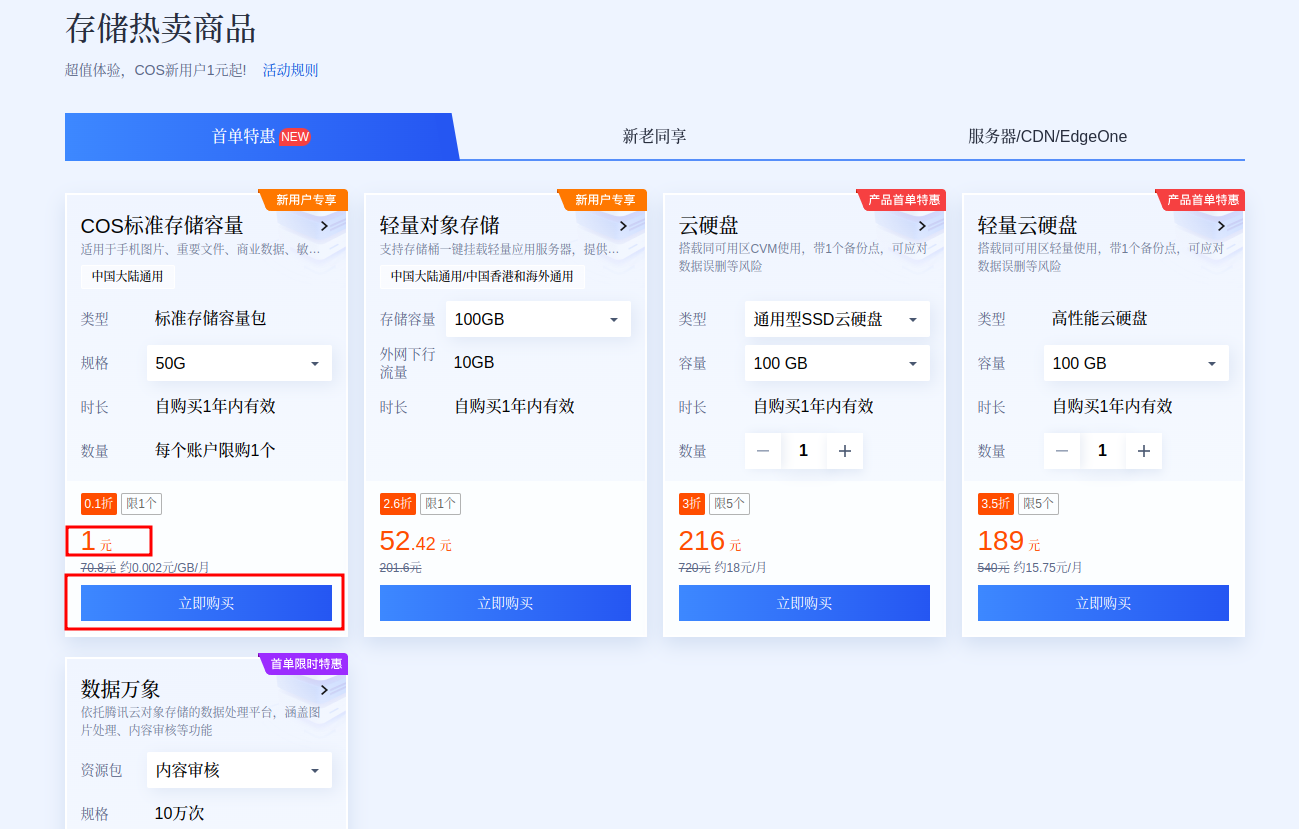
Task: Expand 通用型SSD云硬盘 type dropdown
Action: pos(837,319)
